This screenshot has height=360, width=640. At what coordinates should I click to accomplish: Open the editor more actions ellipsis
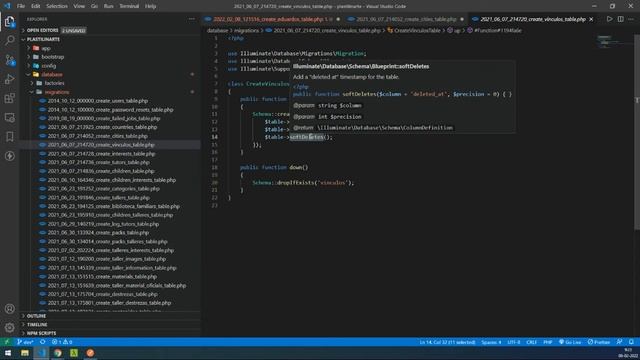[x=631, y=19]
